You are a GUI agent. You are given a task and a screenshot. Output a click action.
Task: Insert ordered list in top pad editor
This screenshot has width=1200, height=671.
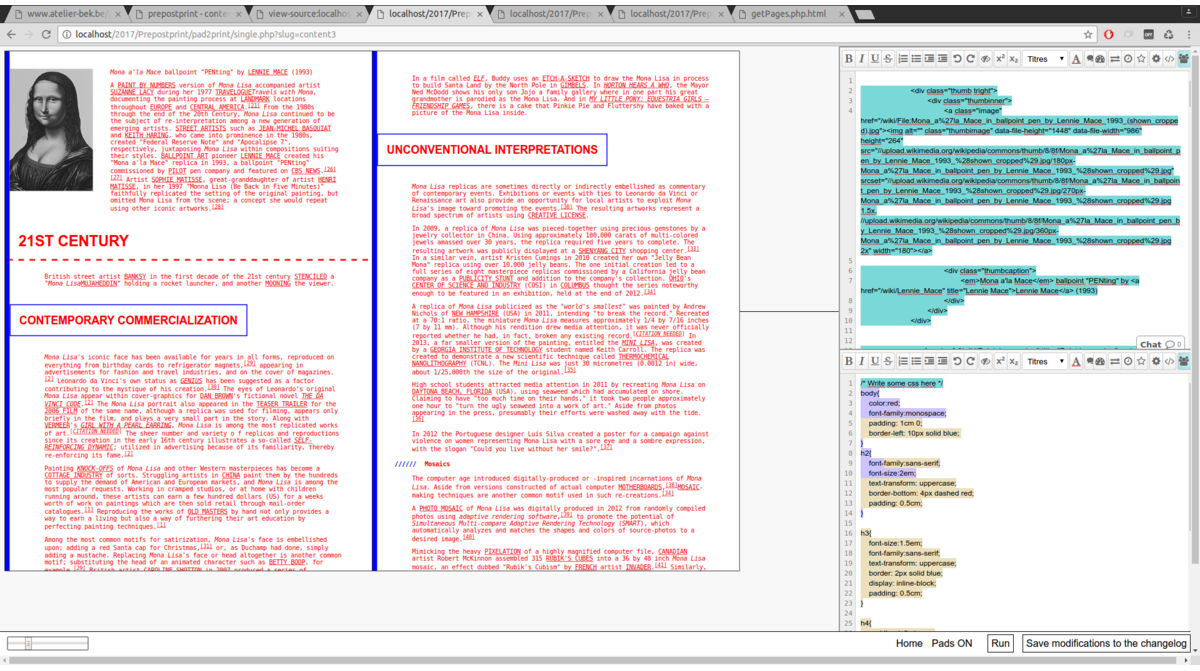pos(902,59)
